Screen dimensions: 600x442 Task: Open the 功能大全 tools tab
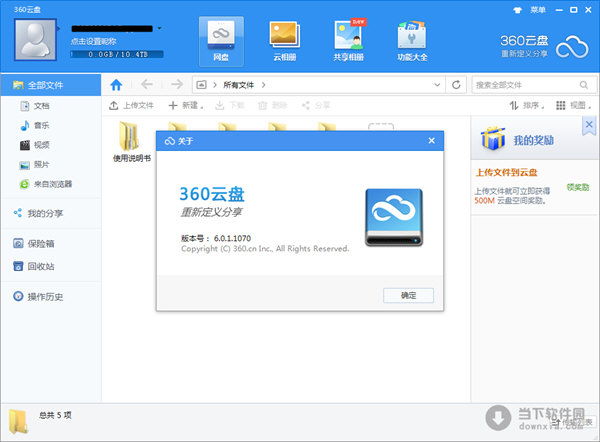coord(412,41)
